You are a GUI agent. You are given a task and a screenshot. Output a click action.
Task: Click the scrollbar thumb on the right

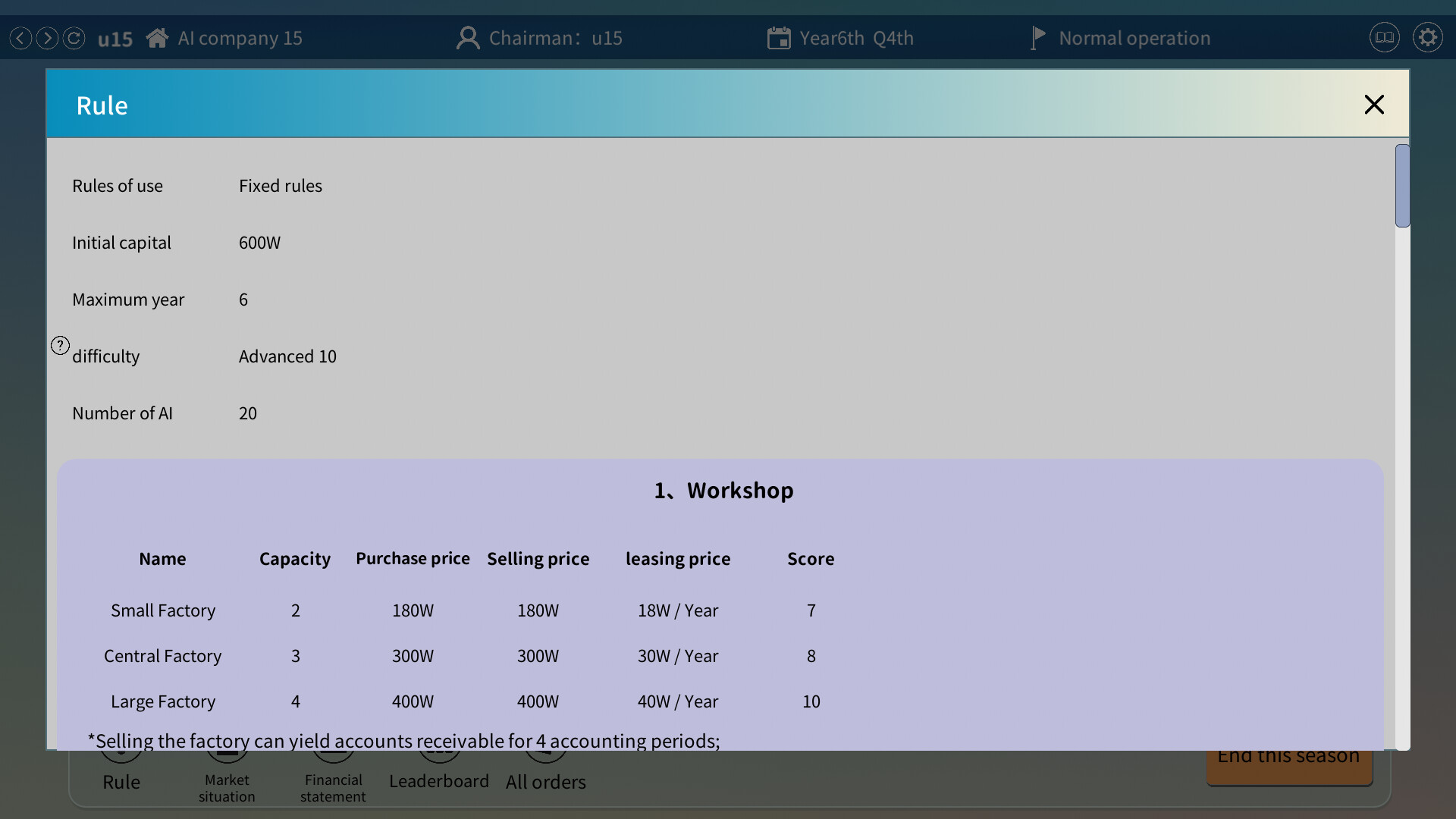pyautogui.click(x=1401, y=185)
